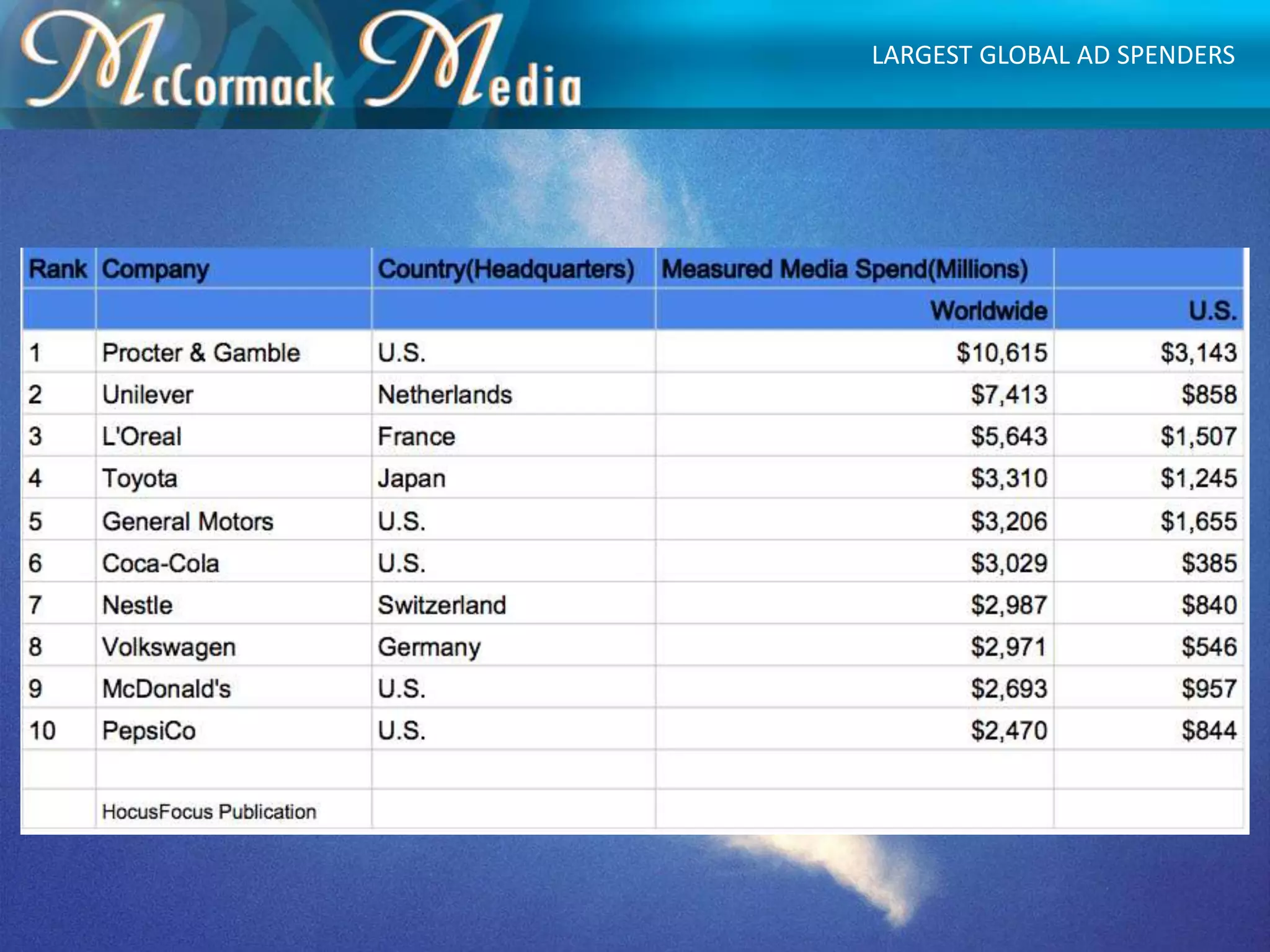Click the '$5,643' worldwide spend value
This screenshot has height=952, width=1270.
[x=1009, y=436]
